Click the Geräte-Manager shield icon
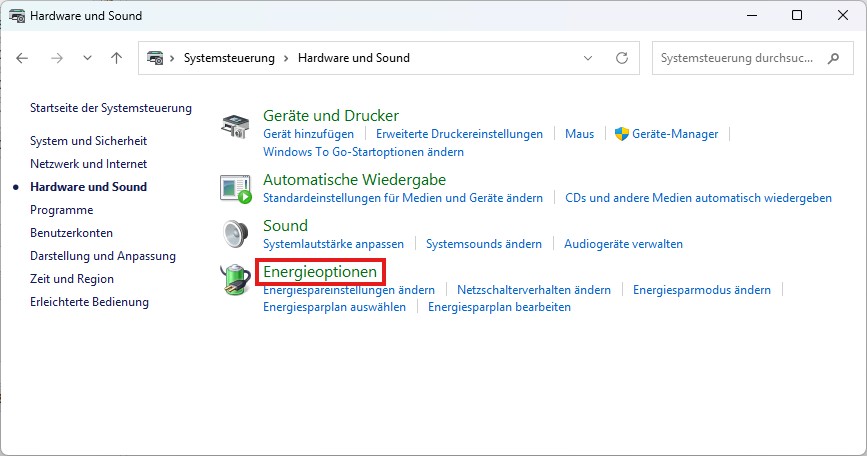This screenshot has width=867, height=456. (621, 134)
